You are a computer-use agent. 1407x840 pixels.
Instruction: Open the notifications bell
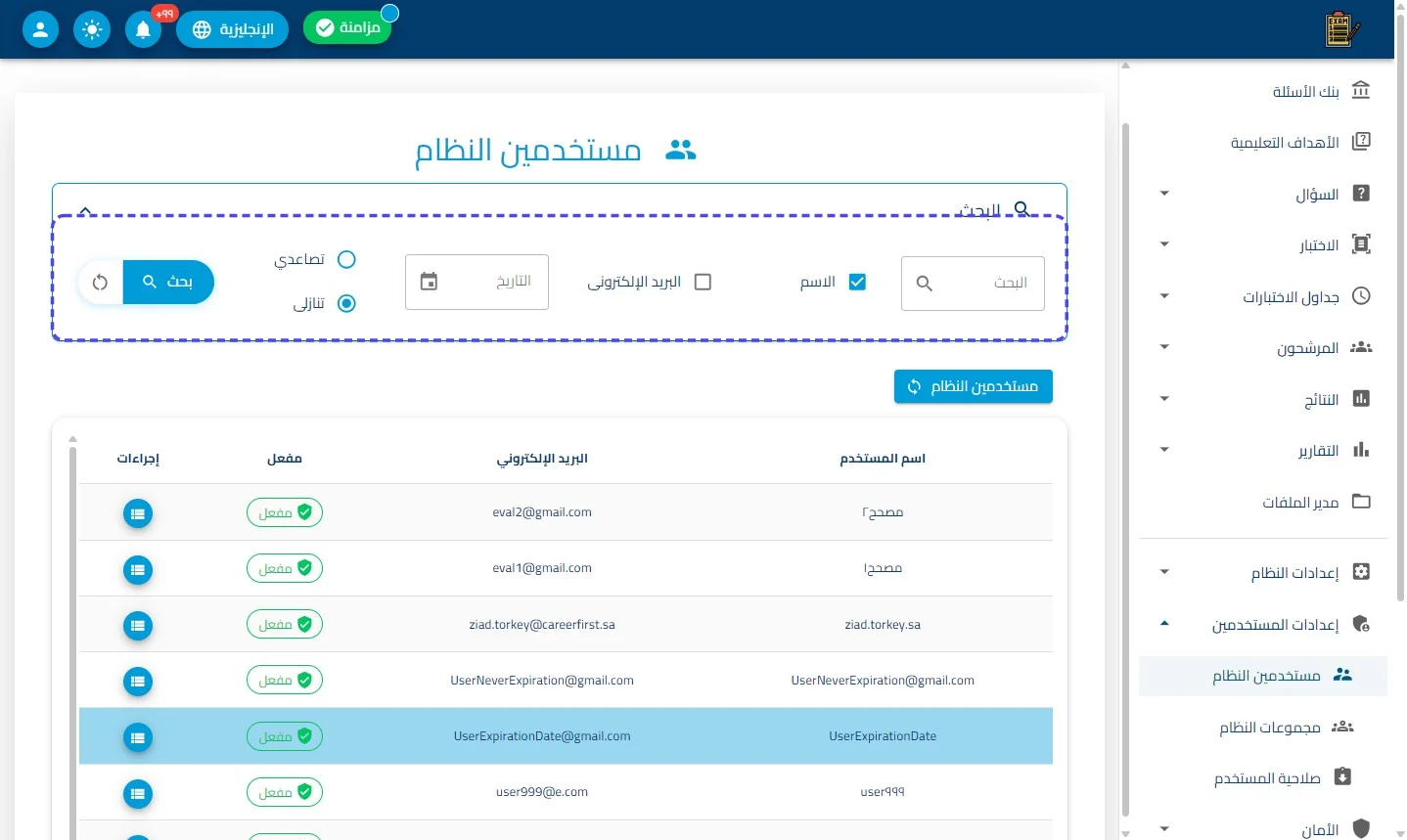tap(143, 29)
